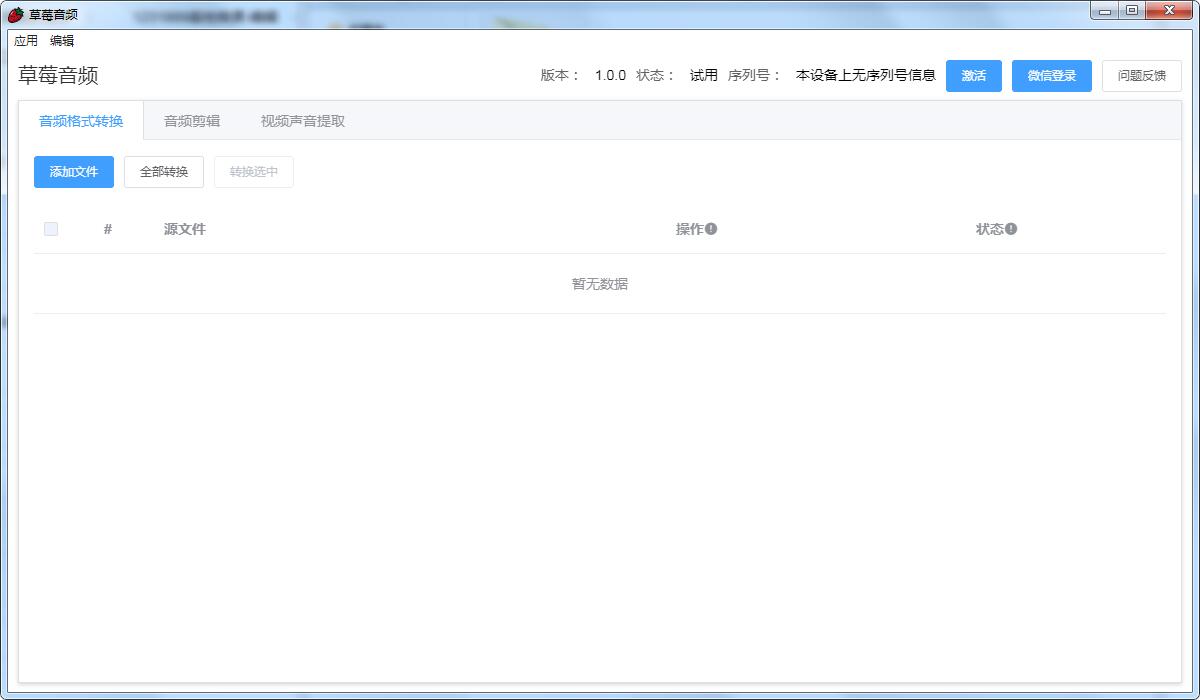Click the info icon next to 操作
1200x700 pixels.
pyautogui.click(x=711, y=229)
